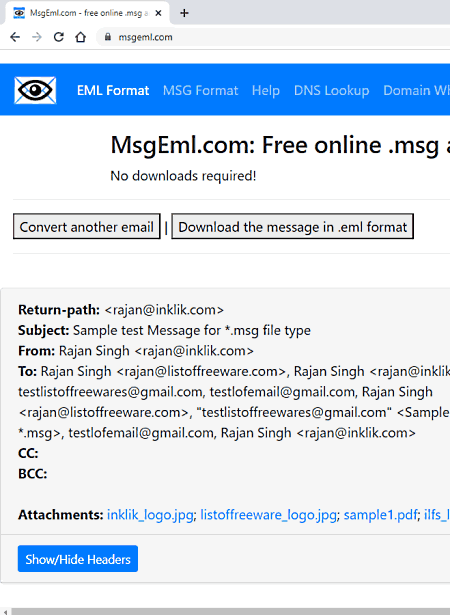Open the MSG Format nav item
The image size is (450, 615).
pos(200,91)
